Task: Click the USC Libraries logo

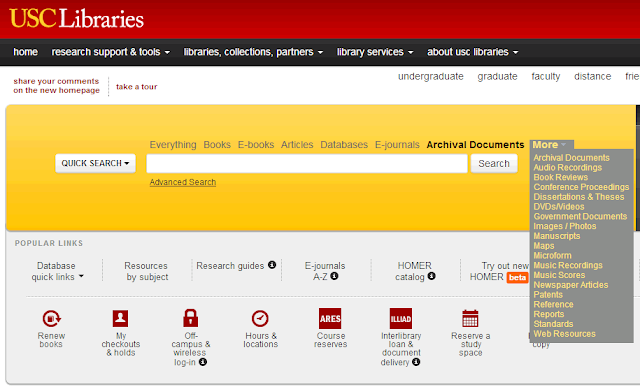Action: 77,18
